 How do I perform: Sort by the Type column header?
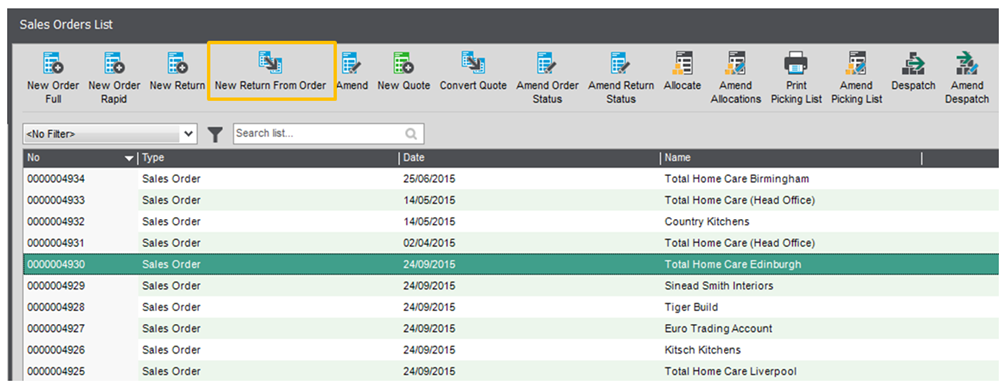pos(268,158)
